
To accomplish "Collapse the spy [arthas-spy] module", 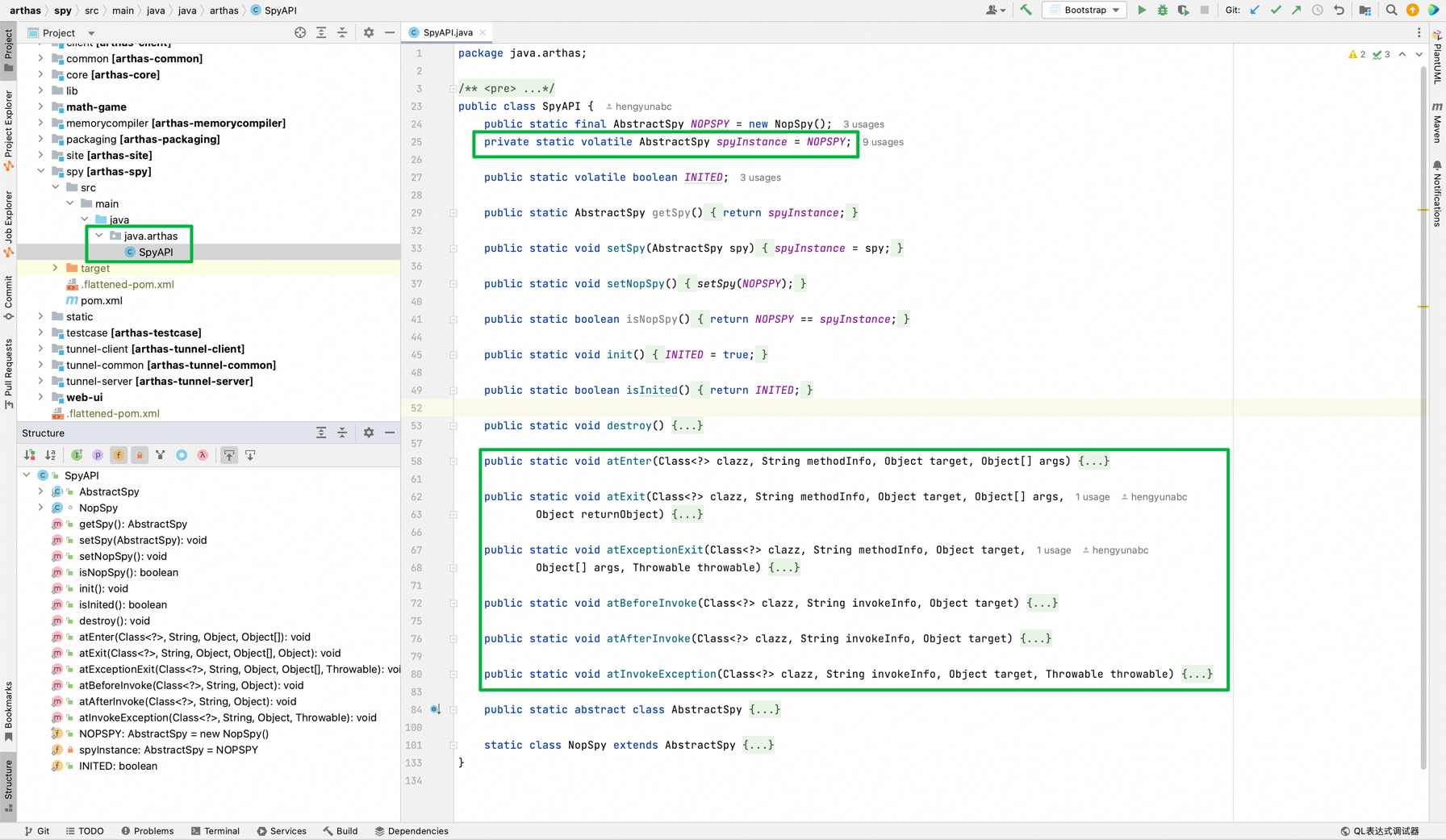I will (x=40, y=171).
